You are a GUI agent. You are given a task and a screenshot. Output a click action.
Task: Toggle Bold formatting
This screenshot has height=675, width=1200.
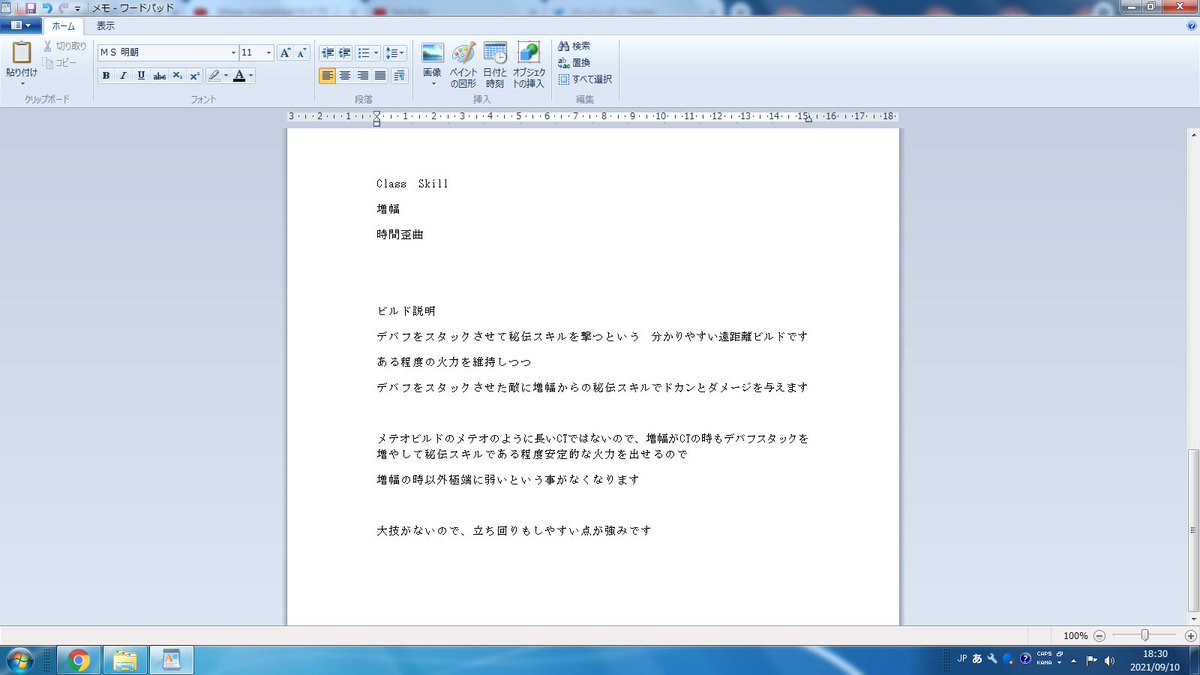[105, 75]
